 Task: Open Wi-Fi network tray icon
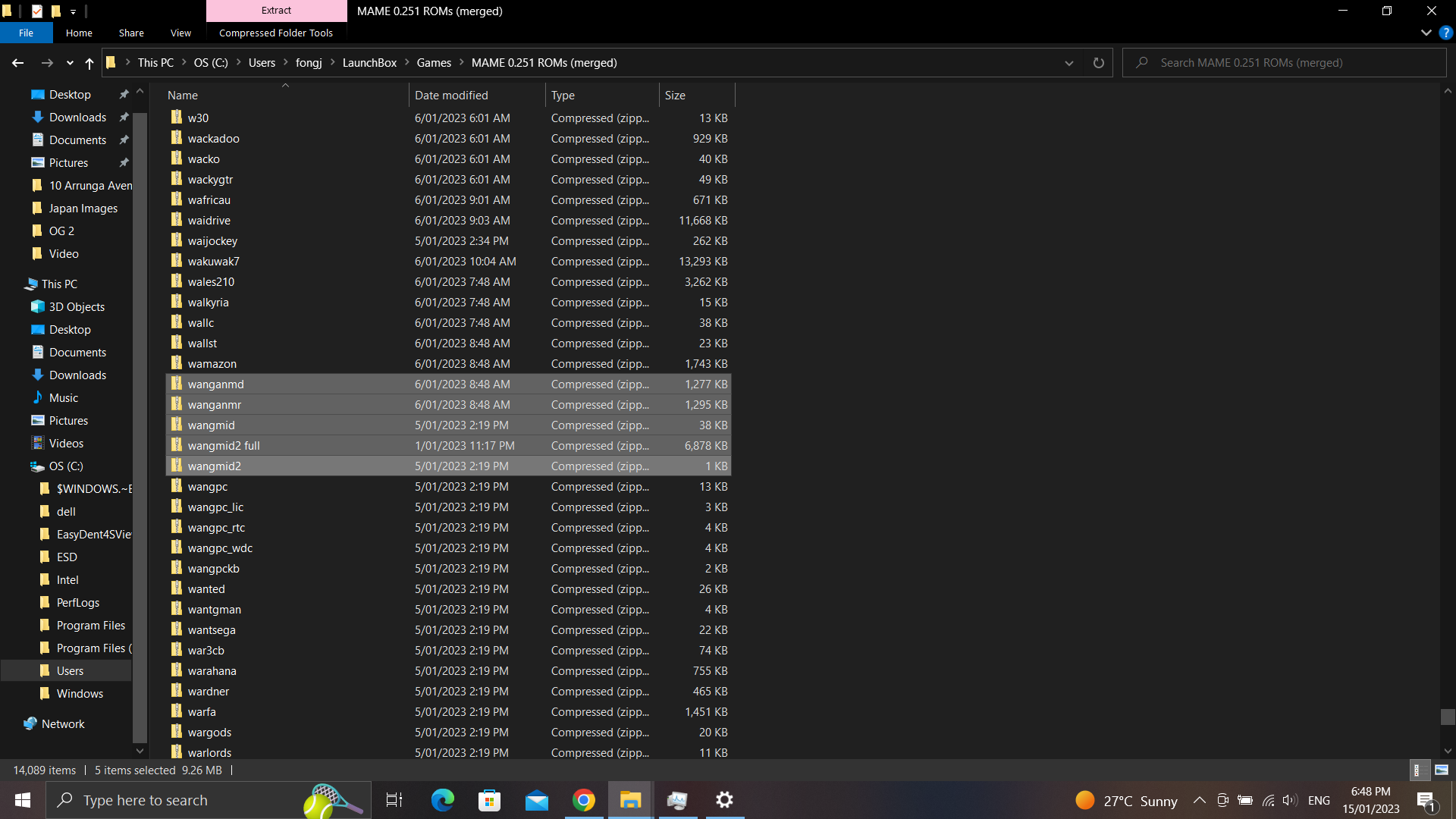point(1268,800)
